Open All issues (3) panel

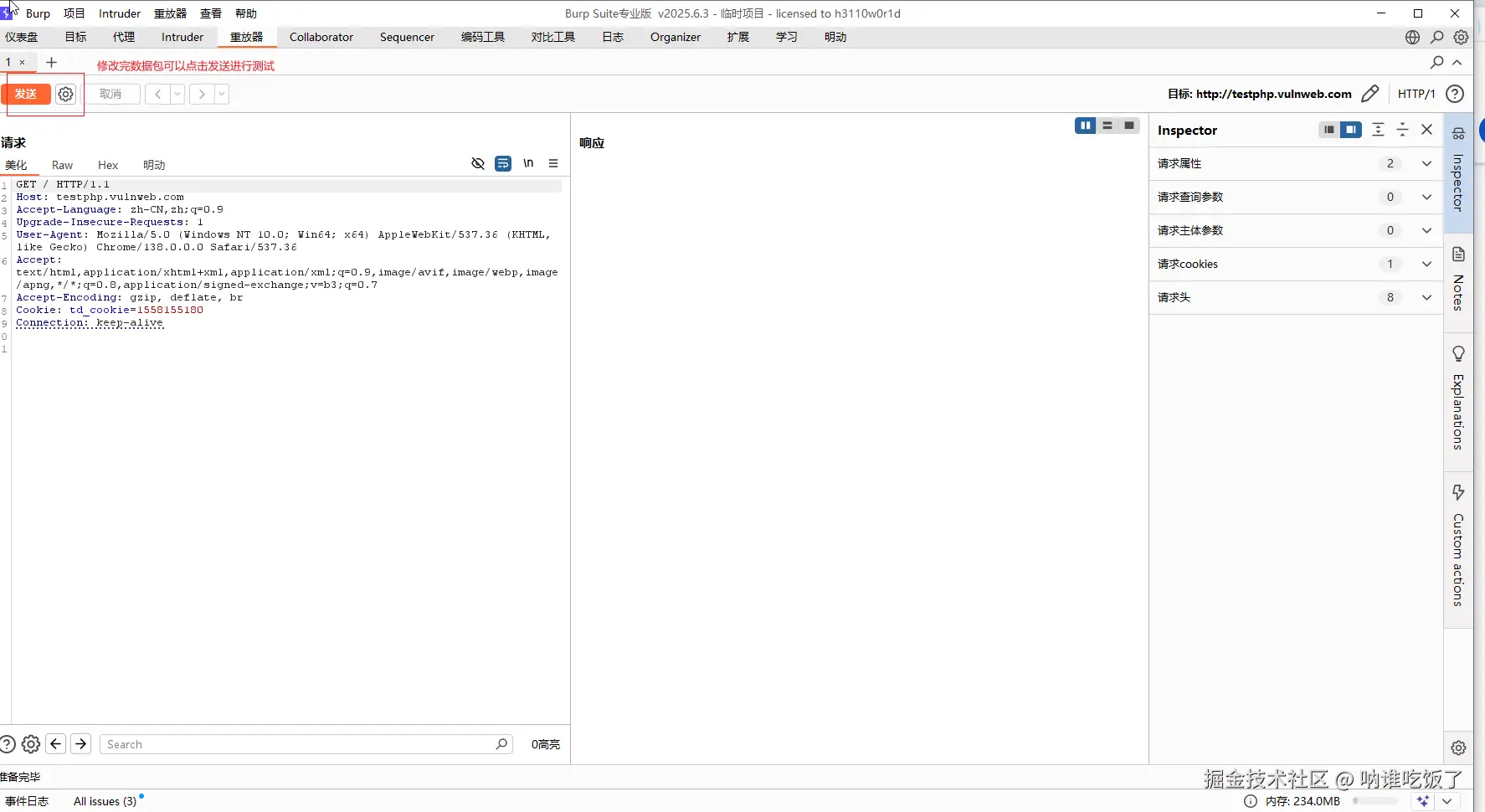tap(105, 801)
